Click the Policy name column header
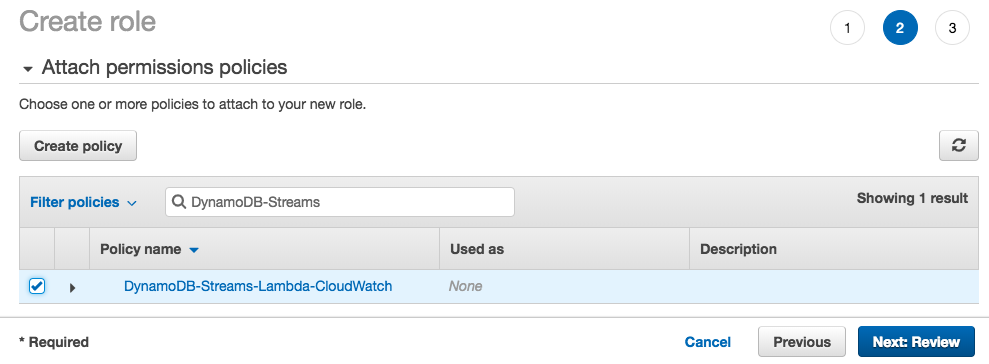Viewport: 989px width, 364px height. point(141,249)
